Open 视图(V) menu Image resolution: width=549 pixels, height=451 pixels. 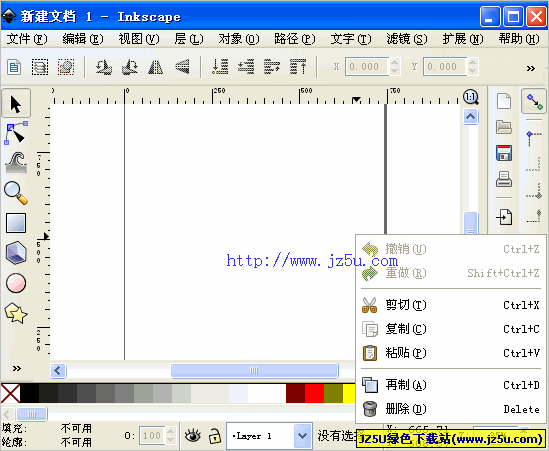click(x=139, y=39)
